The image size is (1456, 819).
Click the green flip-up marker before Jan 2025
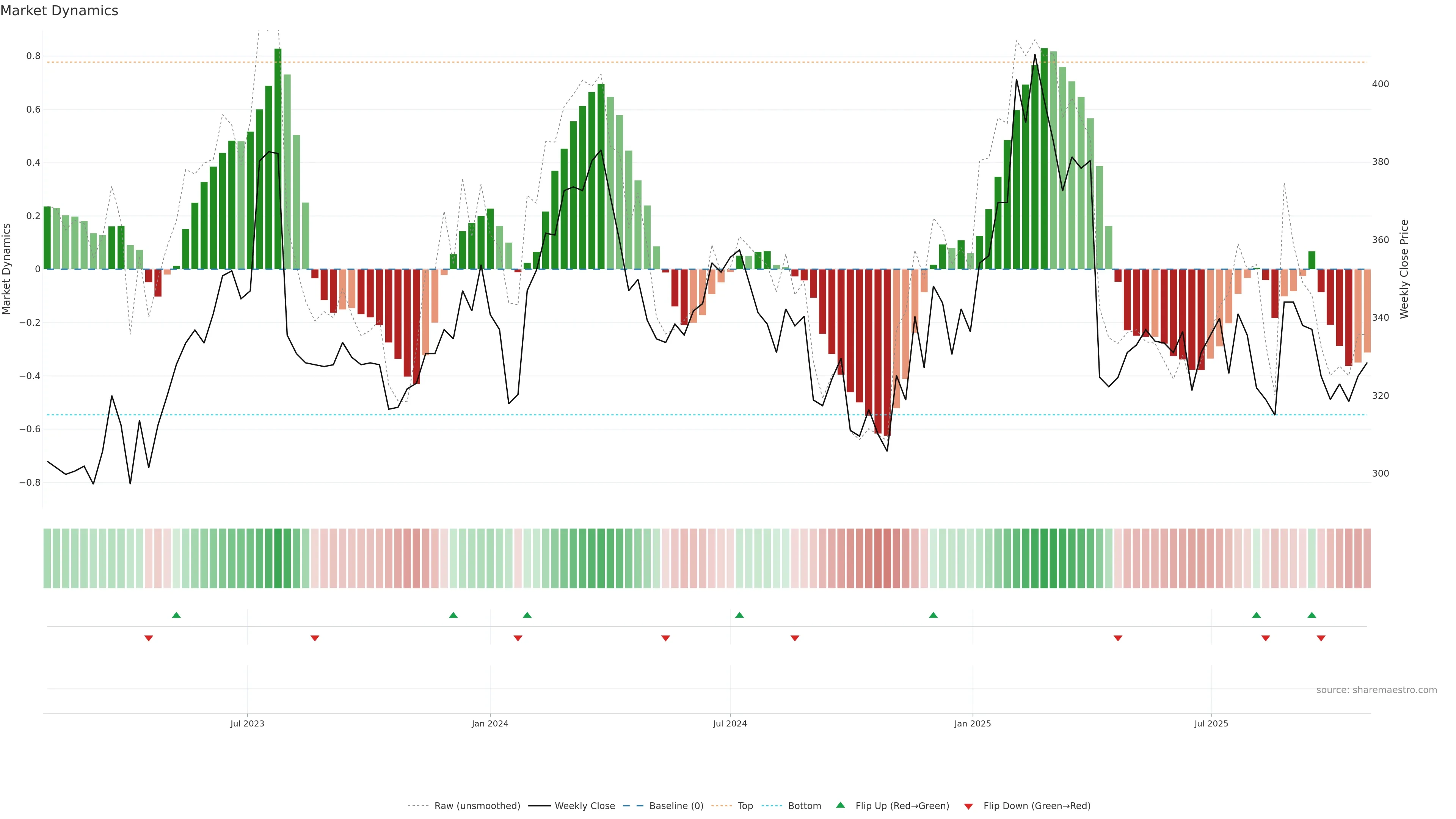tap(933, 615)
